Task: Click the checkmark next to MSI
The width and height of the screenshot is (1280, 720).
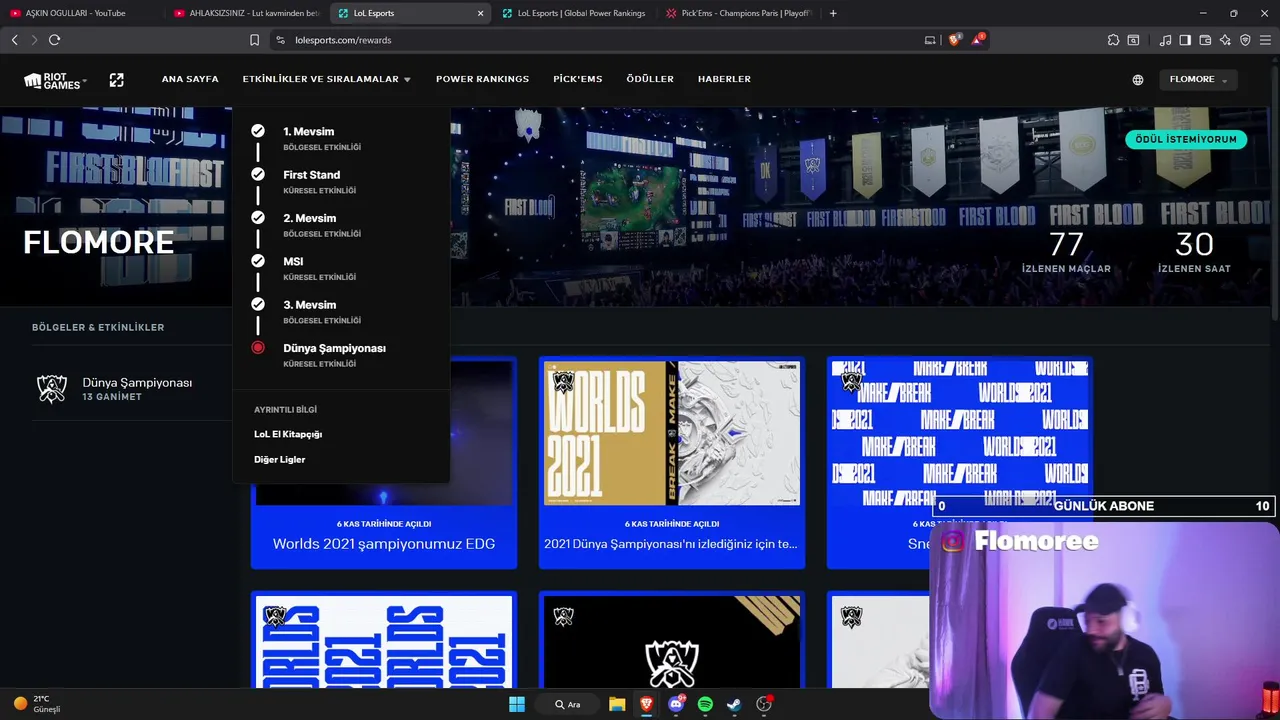Action: [x=258, y=261]
